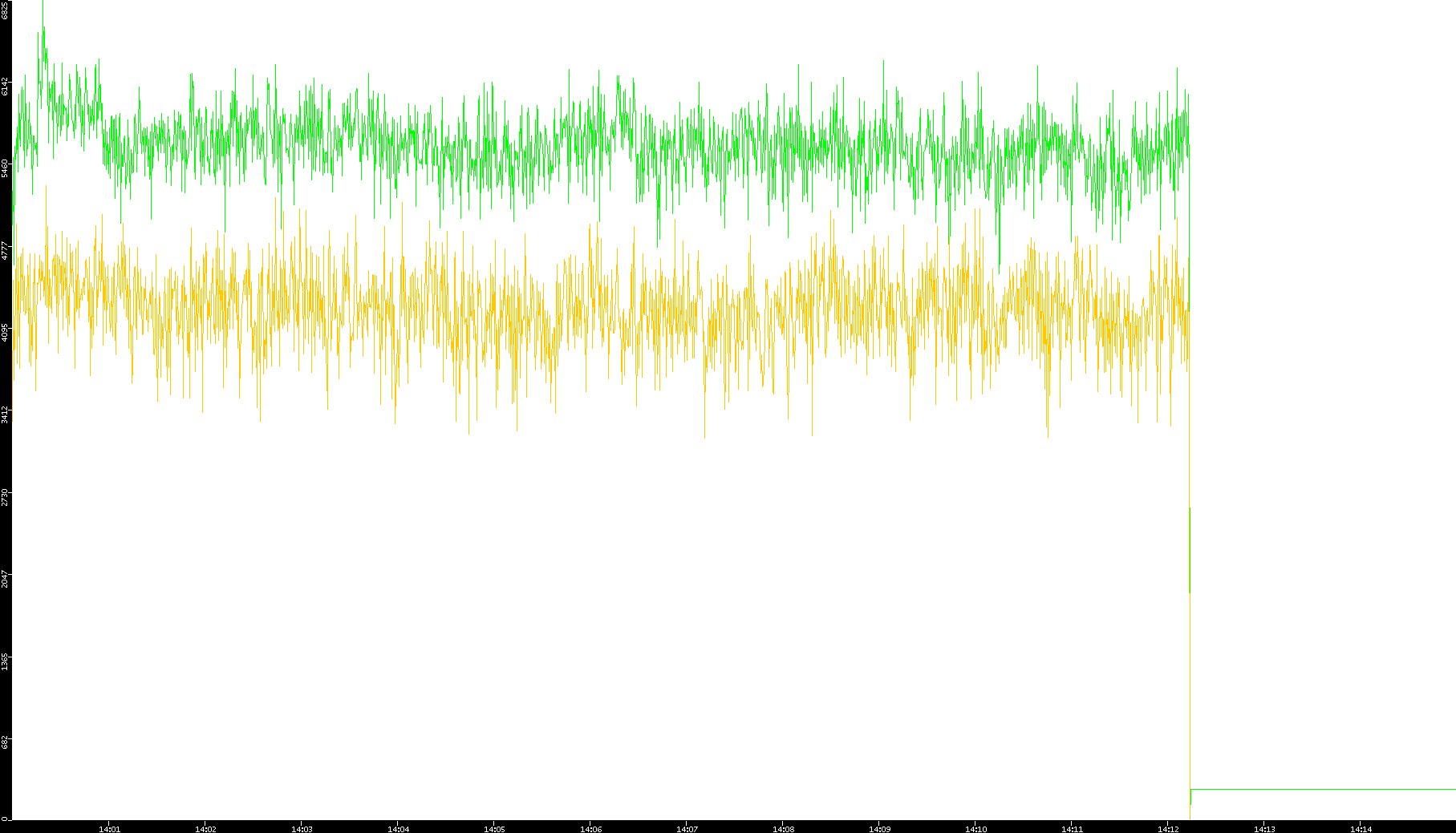This screenshot has height=833, width=1456.
Task: Click the 14:01 time axis label
Action: [x=109, y=829]
